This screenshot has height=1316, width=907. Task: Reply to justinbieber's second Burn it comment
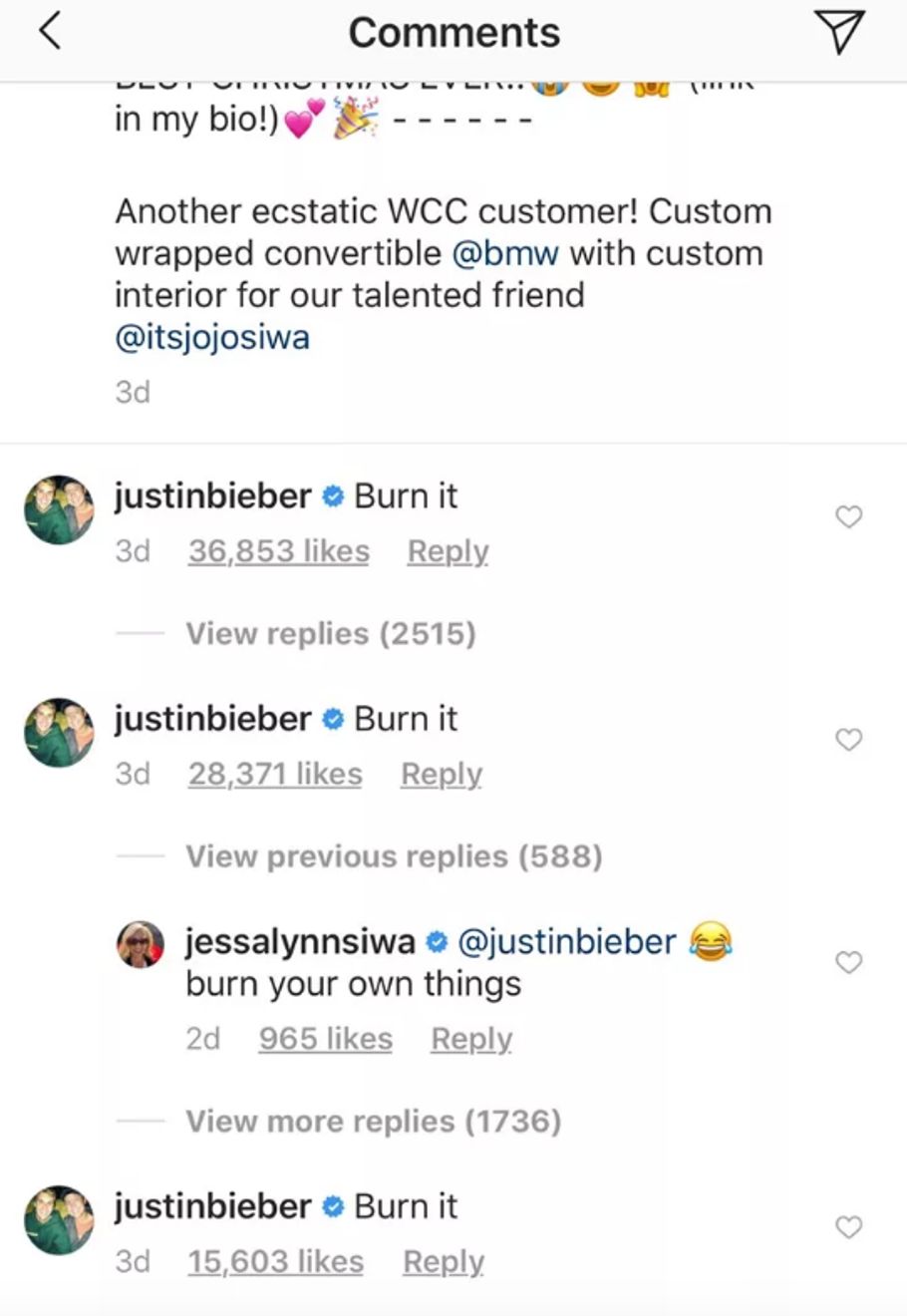tap(442, 774)
